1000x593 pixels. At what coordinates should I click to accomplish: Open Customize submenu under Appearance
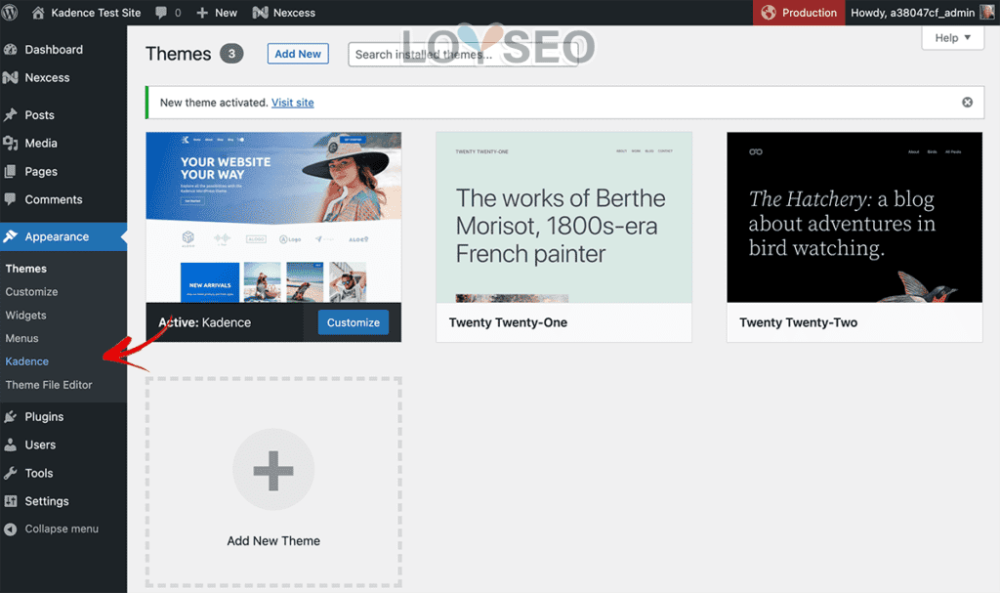coord(32,292)
